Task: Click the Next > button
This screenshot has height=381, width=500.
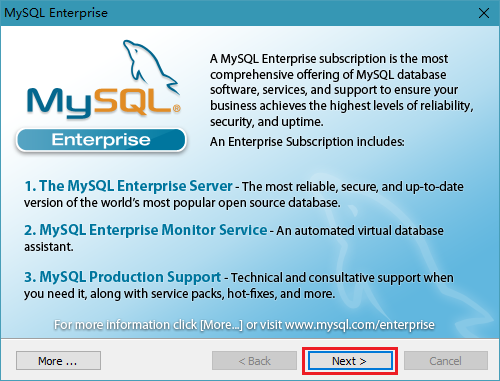Action: (350, 361)
